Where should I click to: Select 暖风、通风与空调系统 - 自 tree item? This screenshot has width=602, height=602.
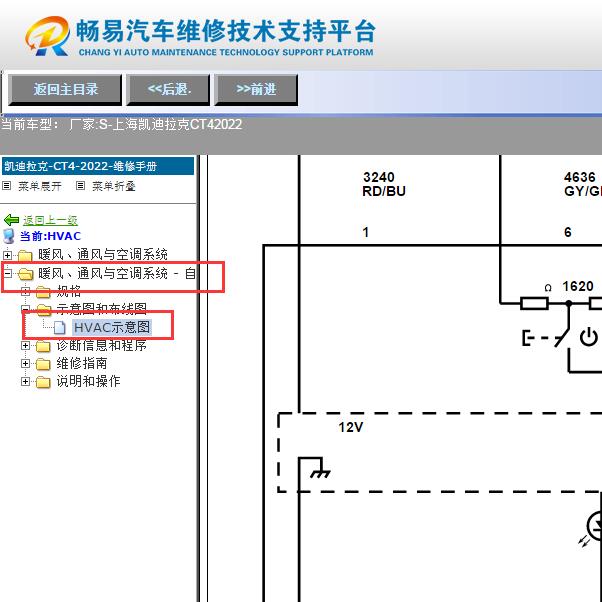(x=117, y=273)
